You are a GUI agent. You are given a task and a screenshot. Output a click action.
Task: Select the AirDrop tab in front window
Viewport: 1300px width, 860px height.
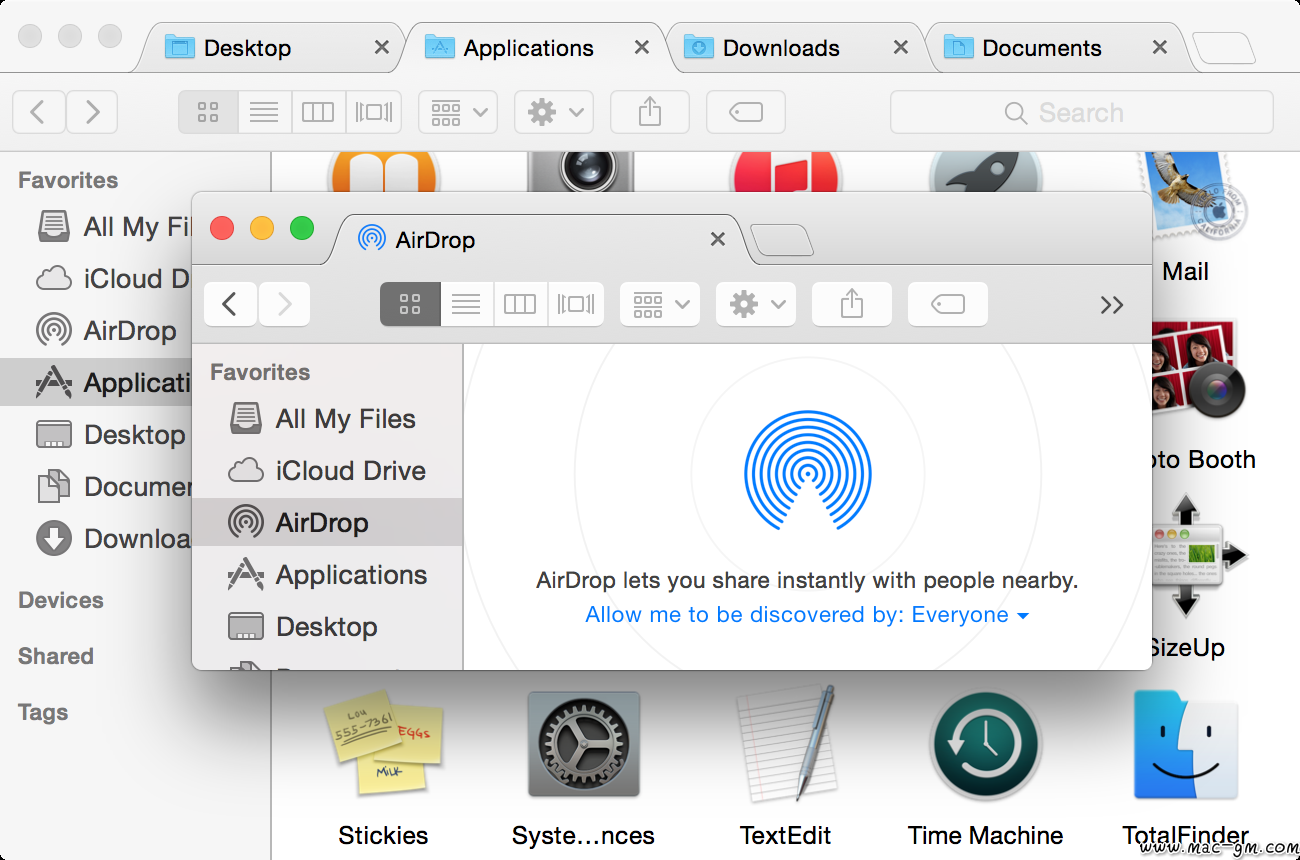click(x=535, y=240)
